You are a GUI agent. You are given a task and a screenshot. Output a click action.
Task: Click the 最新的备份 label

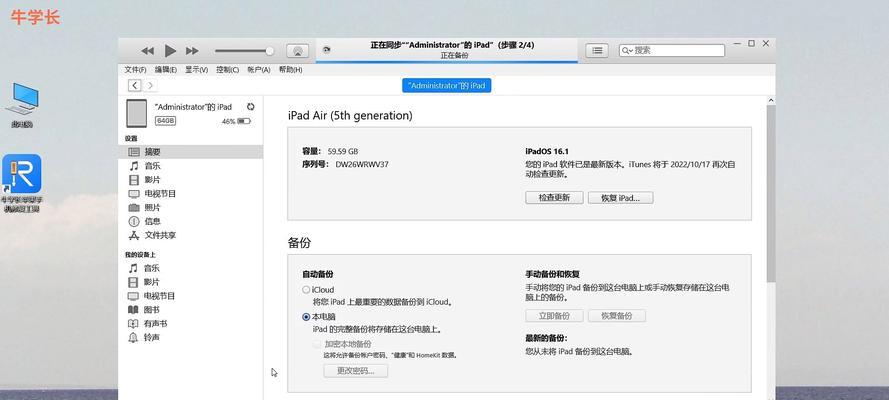[x=546, y=338]
